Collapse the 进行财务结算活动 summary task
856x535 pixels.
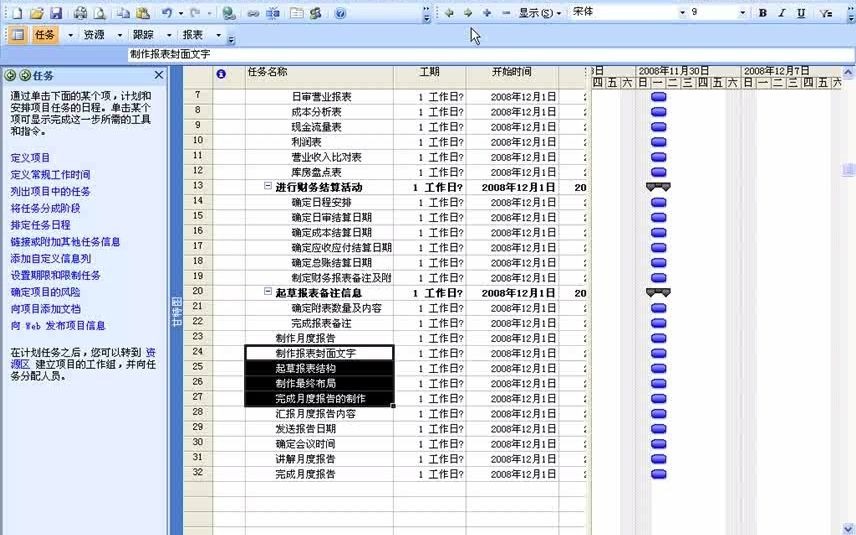pyautogui.click(x=268, y=186)
